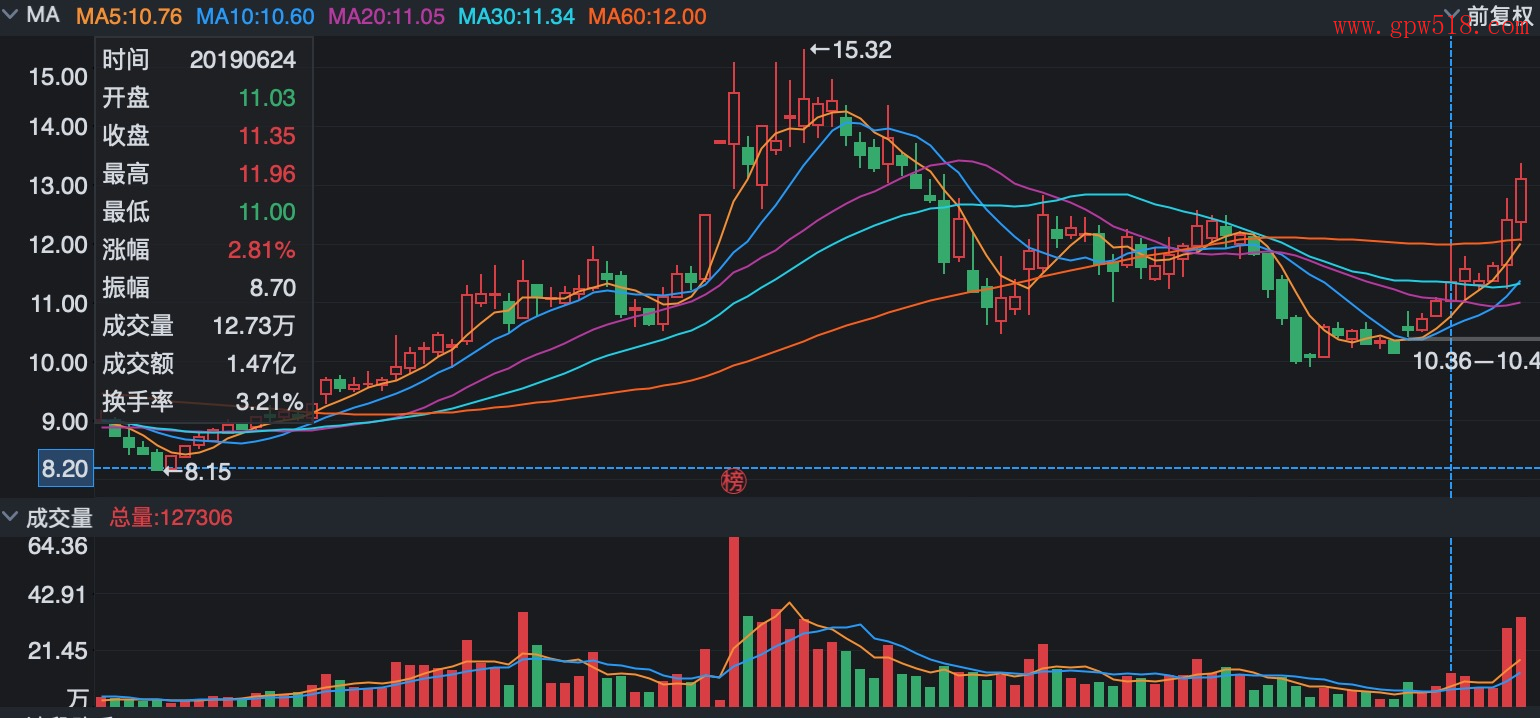Click the tallest red volume bar

click(734, 620)
